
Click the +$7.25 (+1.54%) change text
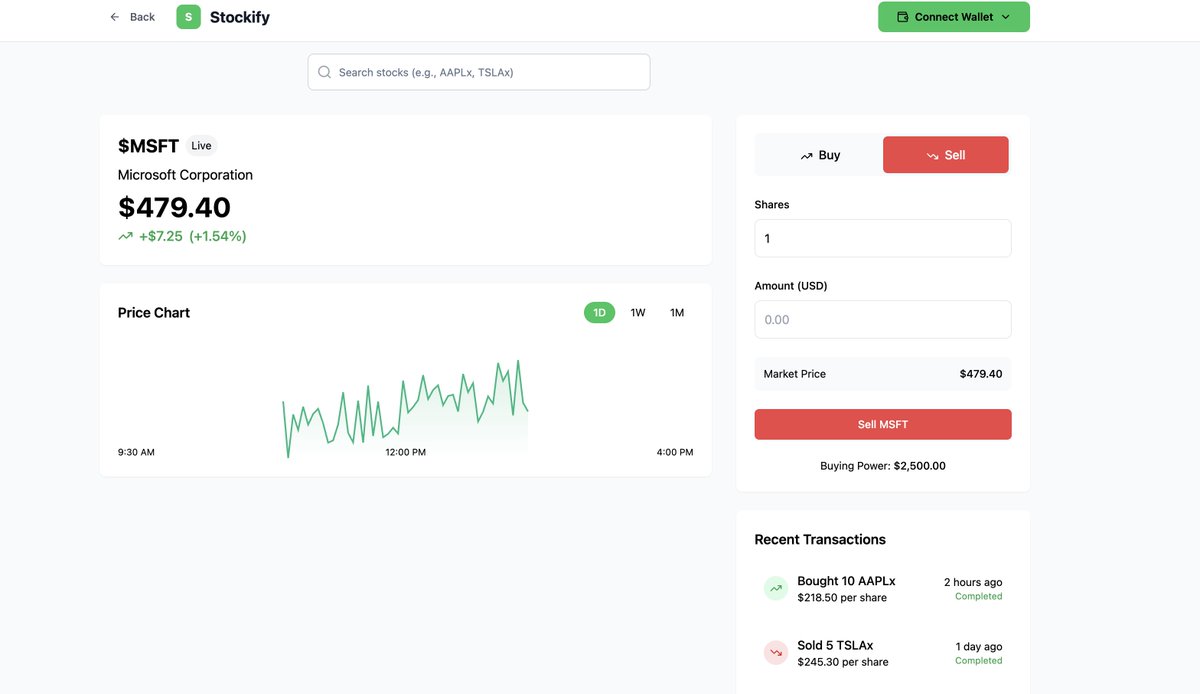[193, 237]
